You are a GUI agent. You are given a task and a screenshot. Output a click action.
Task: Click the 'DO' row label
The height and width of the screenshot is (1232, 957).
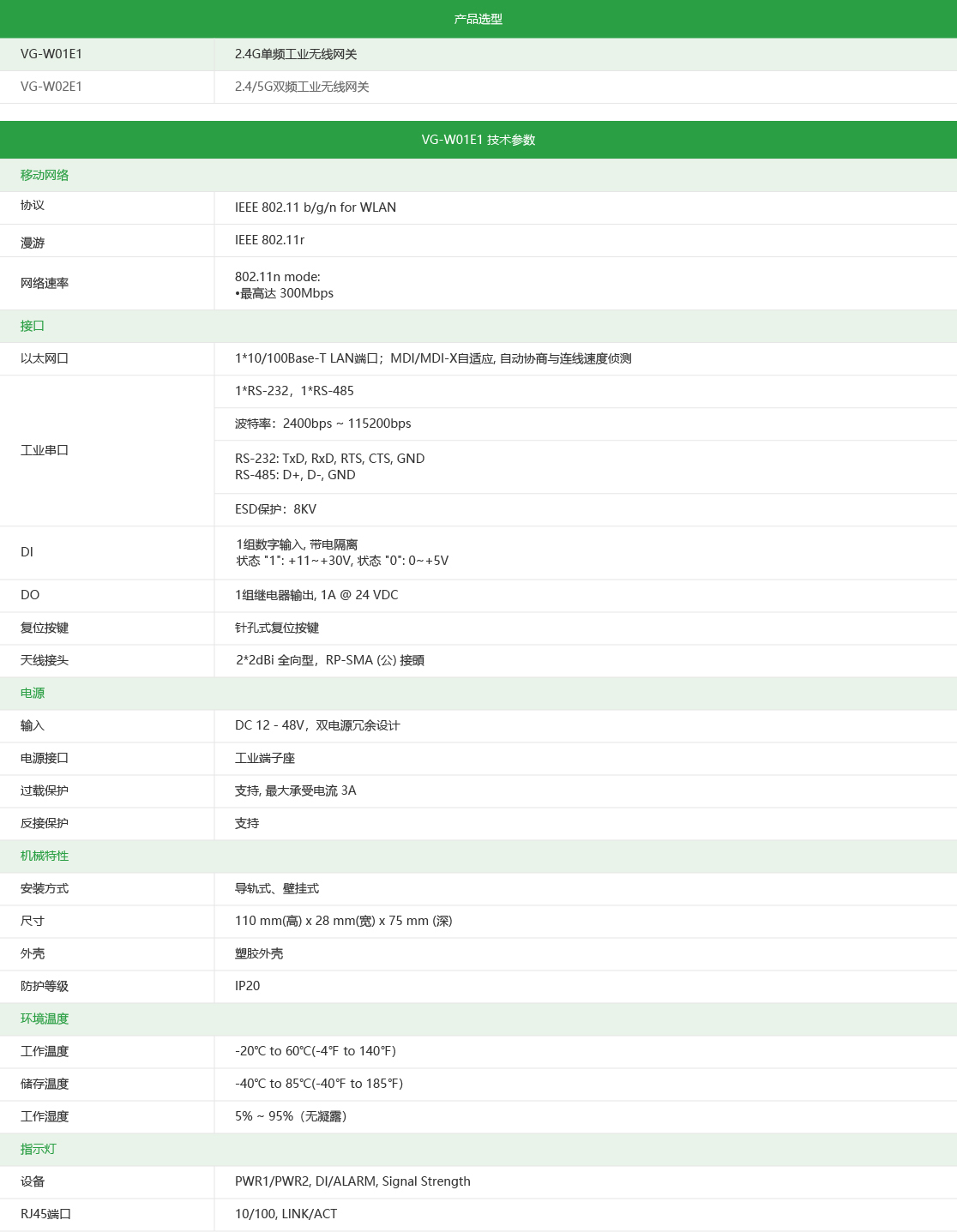tap(30, 595)
